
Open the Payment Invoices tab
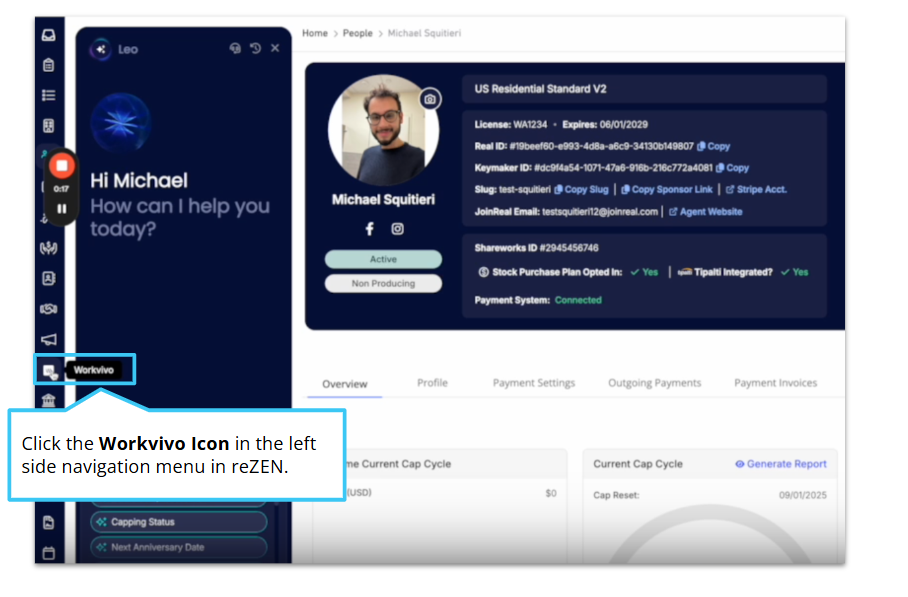click(775, 383)
